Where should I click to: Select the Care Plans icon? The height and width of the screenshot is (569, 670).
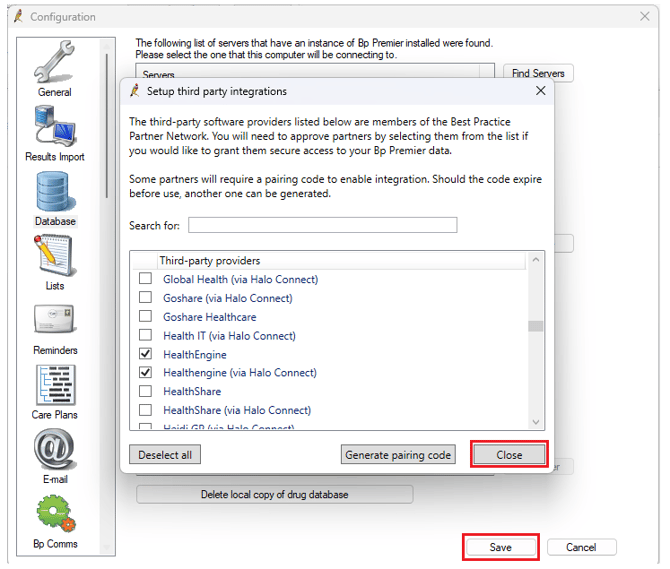(x=55, y=386)
